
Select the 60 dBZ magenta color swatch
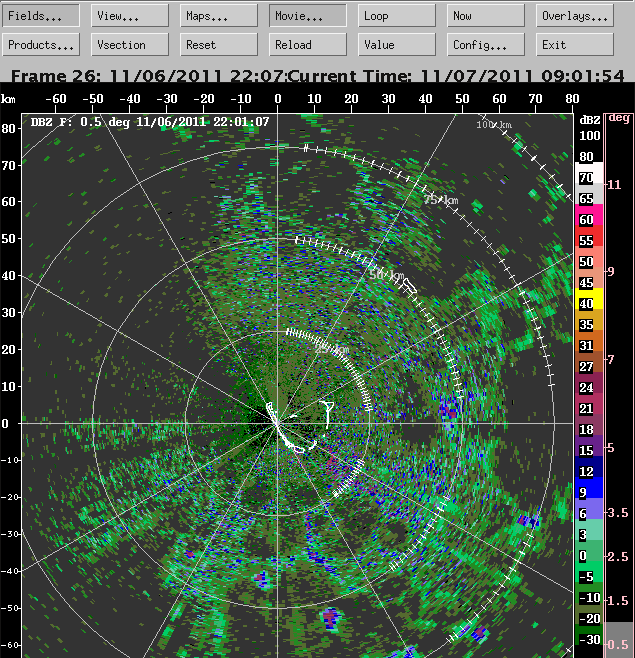click(x=589, y=215)
